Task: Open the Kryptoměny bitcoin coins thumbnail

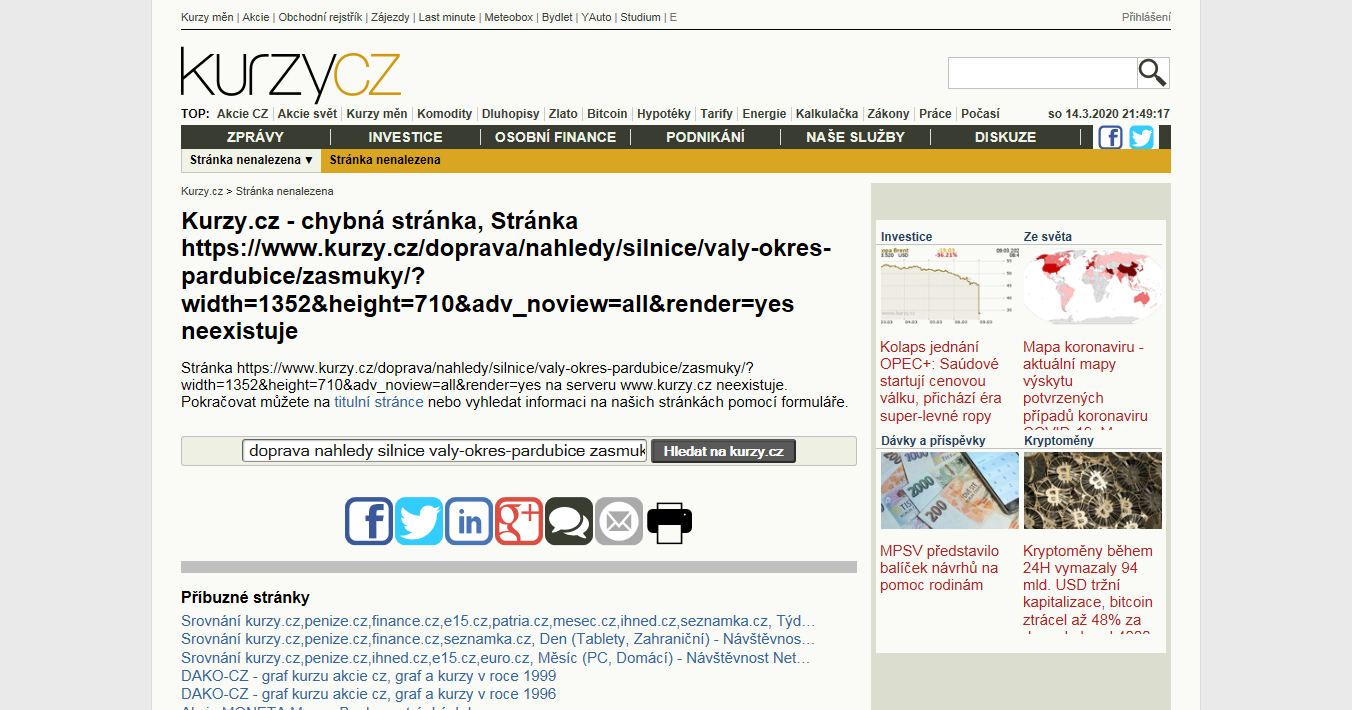Action: 1093,490
